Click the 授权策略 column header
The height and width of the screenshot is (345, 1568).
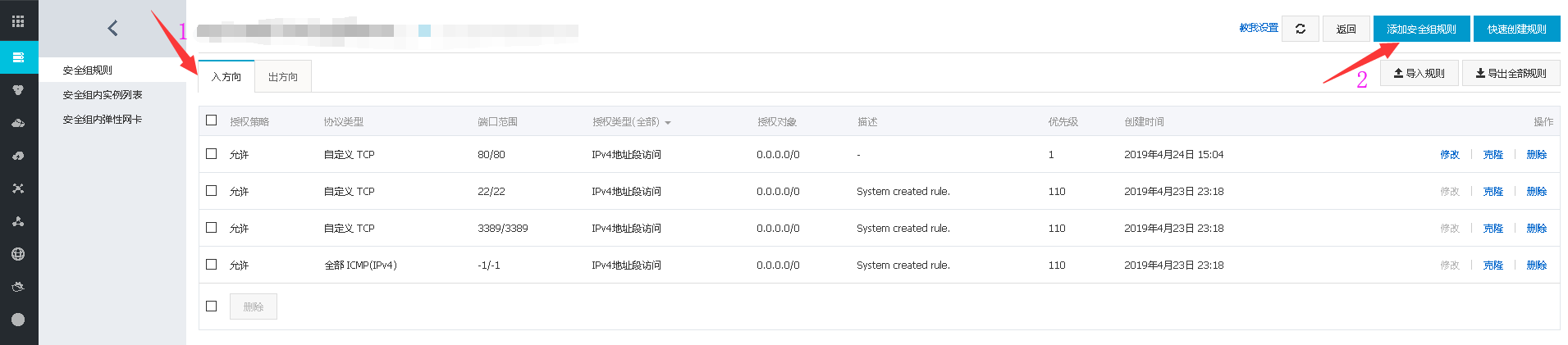[249, 122]
